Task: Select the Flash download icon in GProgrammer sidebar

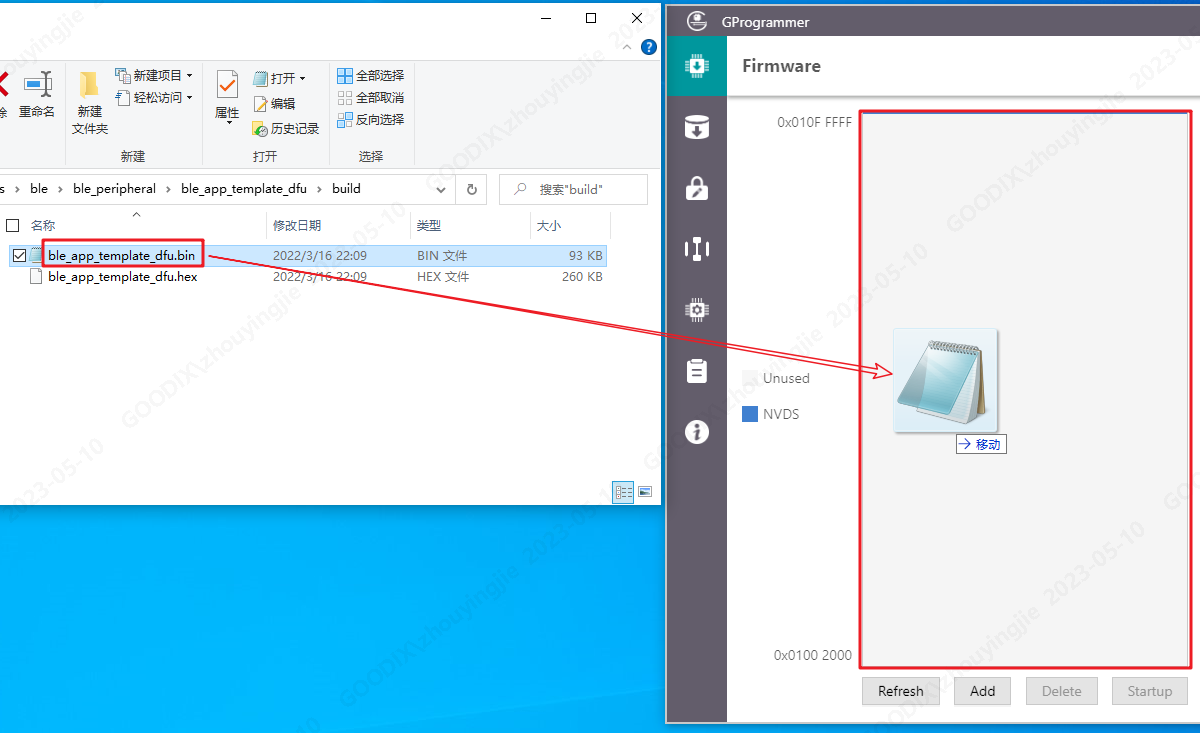Action: (697, 127)
